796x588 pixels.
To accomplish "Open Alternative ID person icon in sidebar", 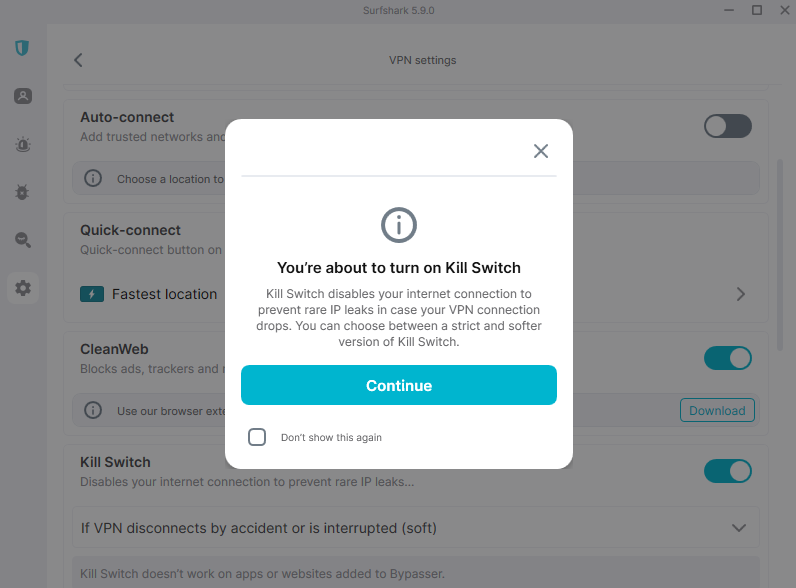I will pos(22,96).
